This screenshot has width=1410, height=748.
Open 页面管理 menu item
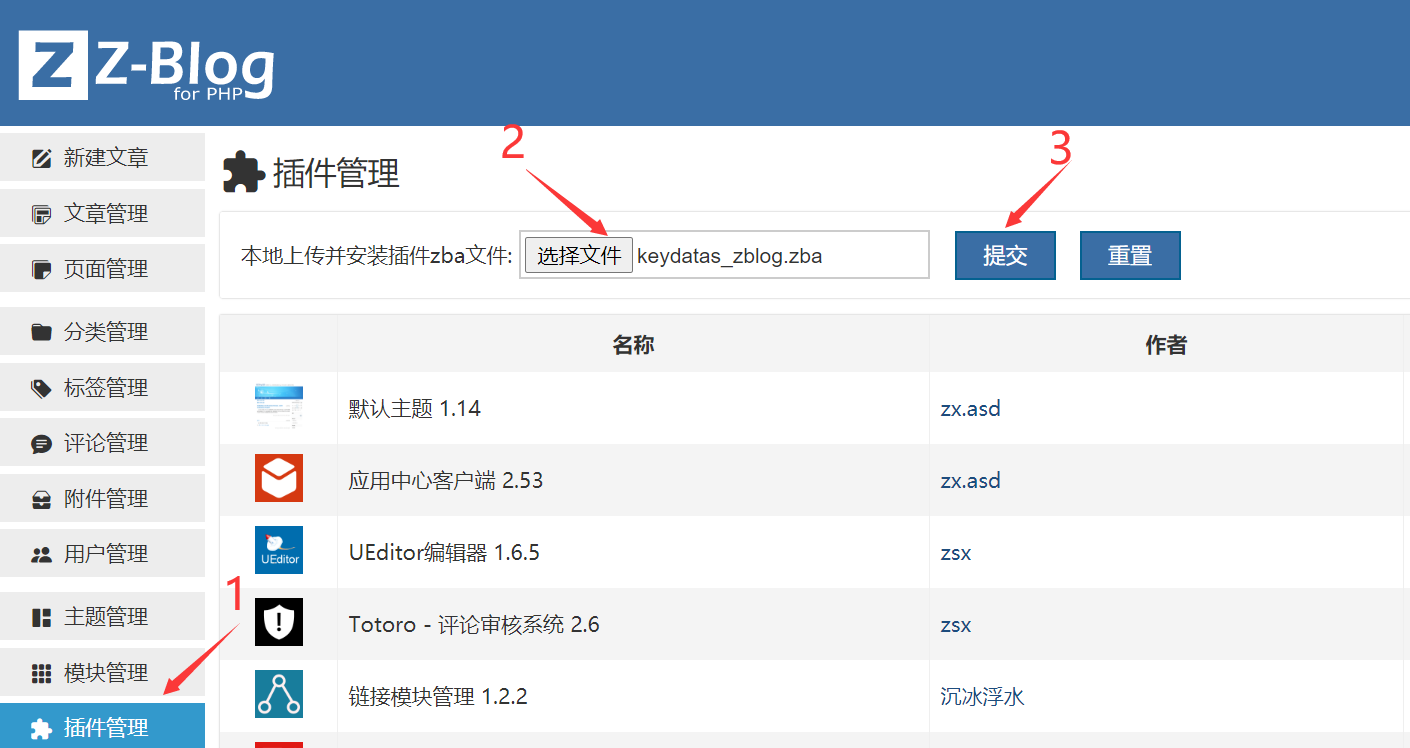(102, 268)
